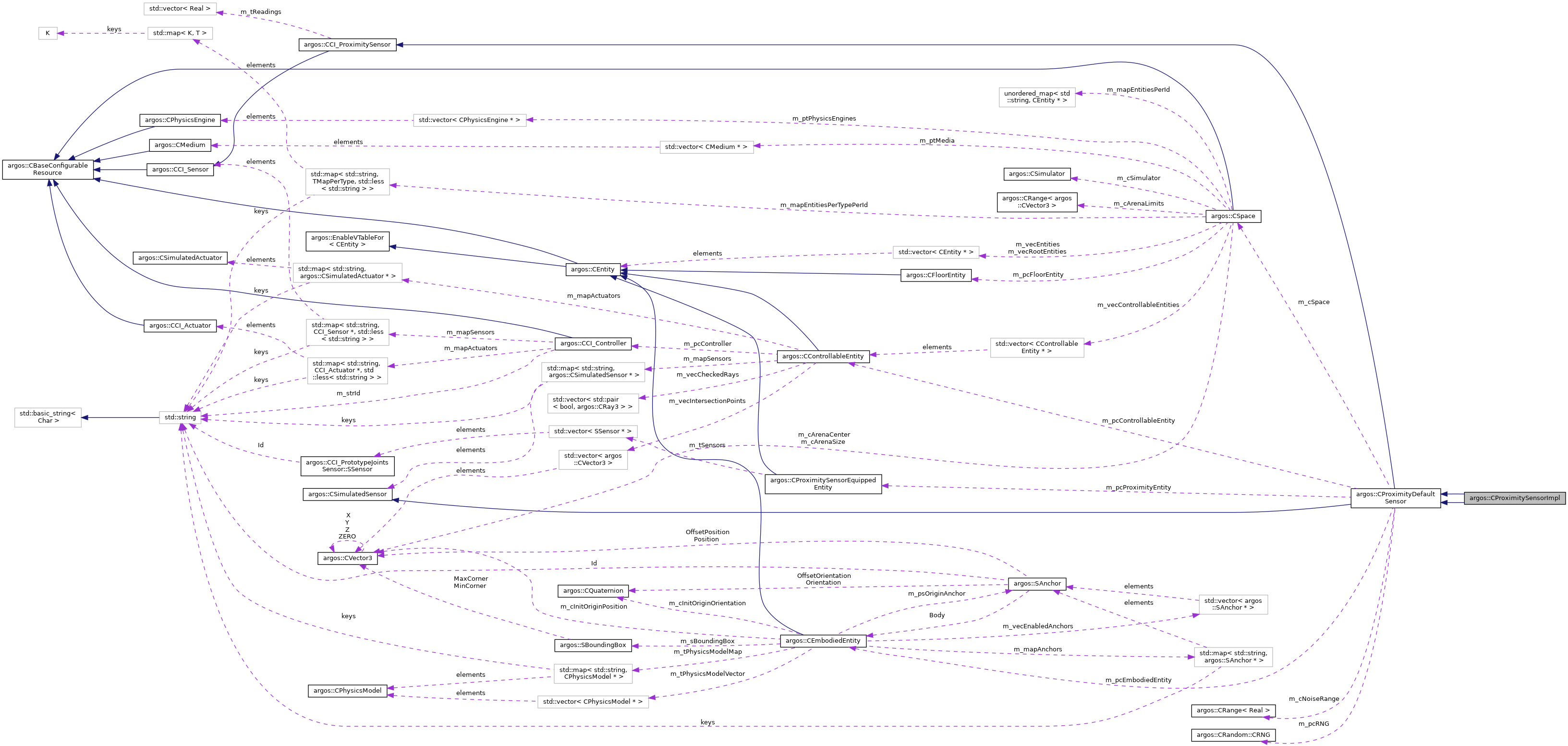The height and width of the screenshot is (746, 1568).
Task: Click the m_pcControllableEntity edge label
Action: pyautogui.click(x=1138, y=421)
